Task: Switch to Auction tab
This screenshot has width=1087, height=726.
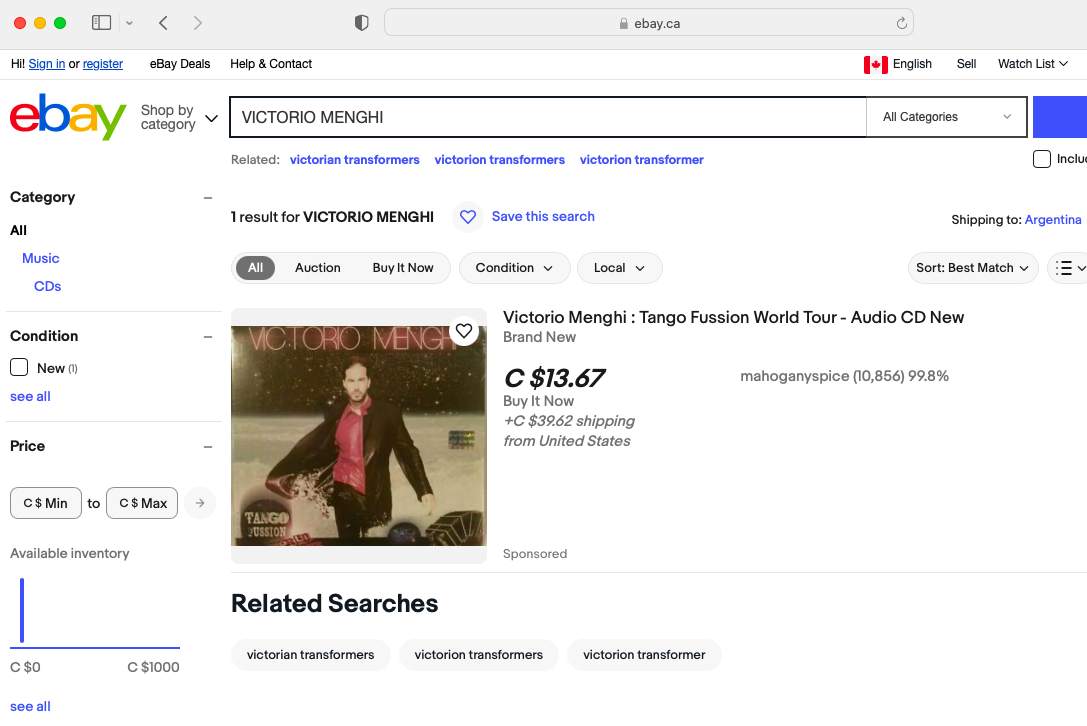Action: pyautogui.click(x=318, y=268)
